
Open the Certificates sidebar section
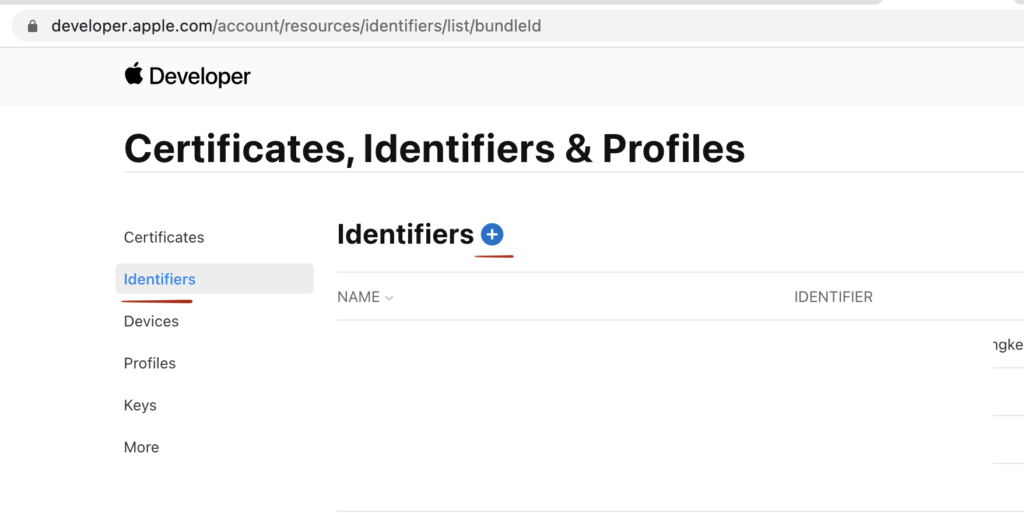[x=164, y=237]
